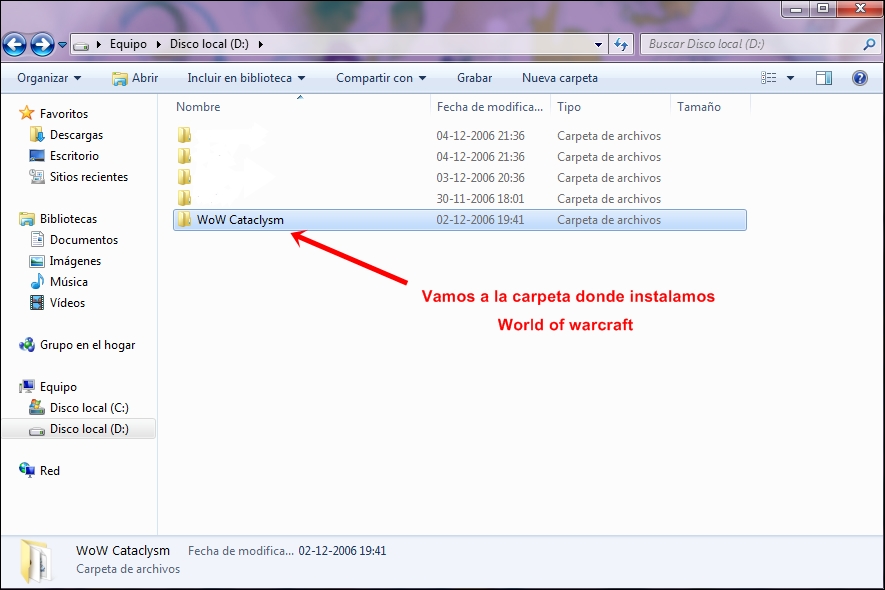885x590 pixels.
Task: Open the Música library
Action: click(68, 282)
